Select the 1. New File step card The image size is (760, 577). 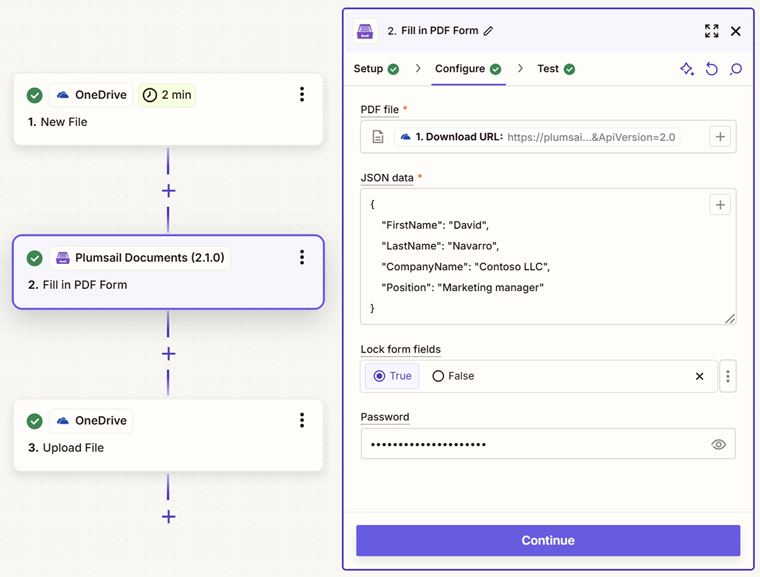tap(168, 109)
